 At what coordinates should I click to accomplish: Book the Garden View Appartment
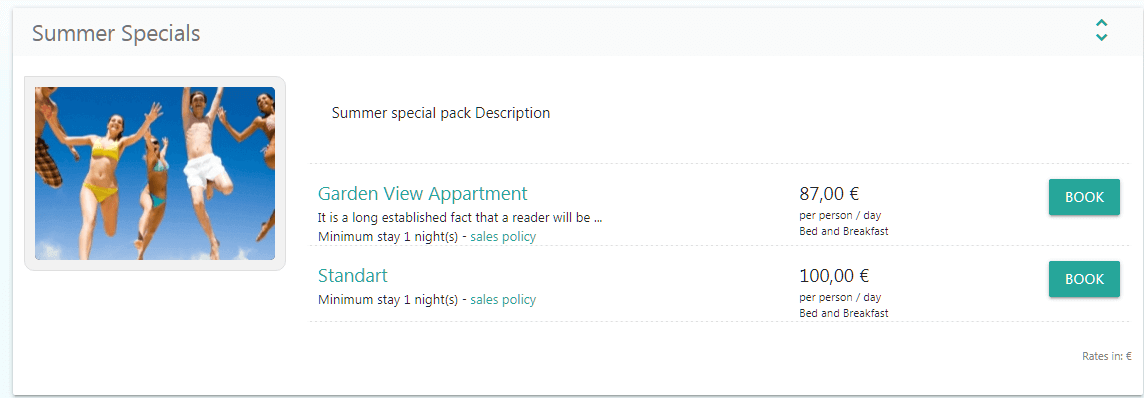(1084, 197)
